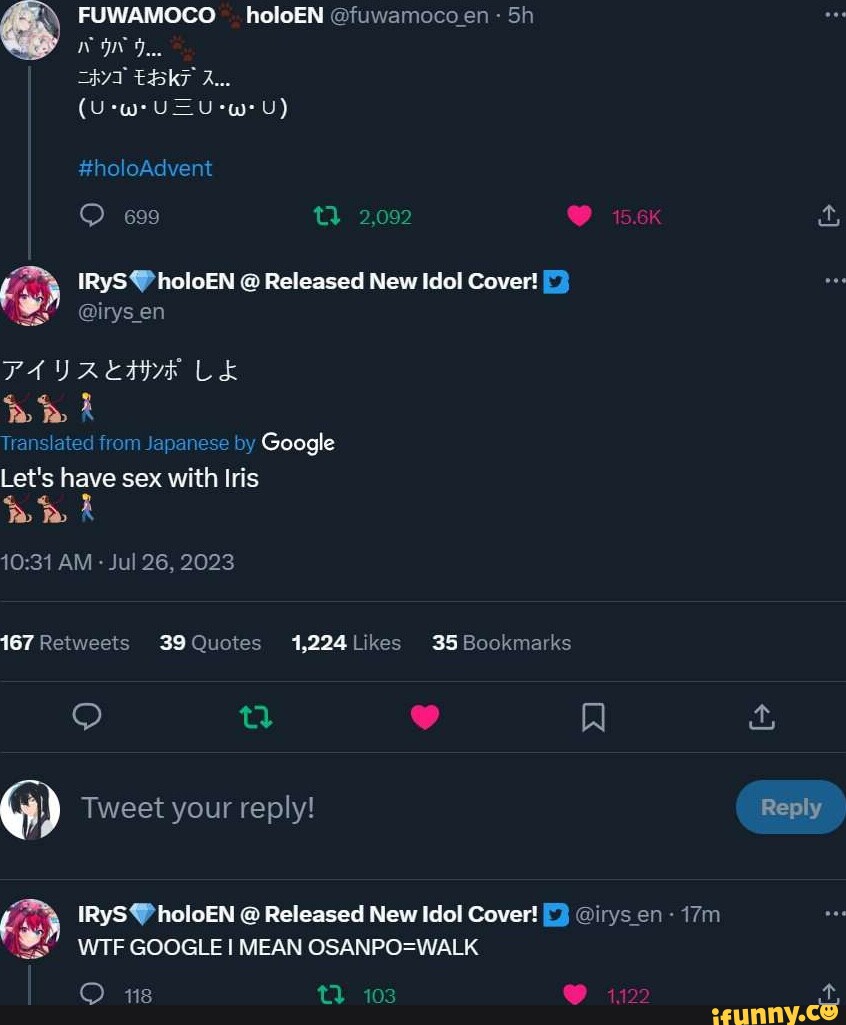Bookmark the main IRyS tweet
The width and height of the screenshot is (846, 1025).
593,716
